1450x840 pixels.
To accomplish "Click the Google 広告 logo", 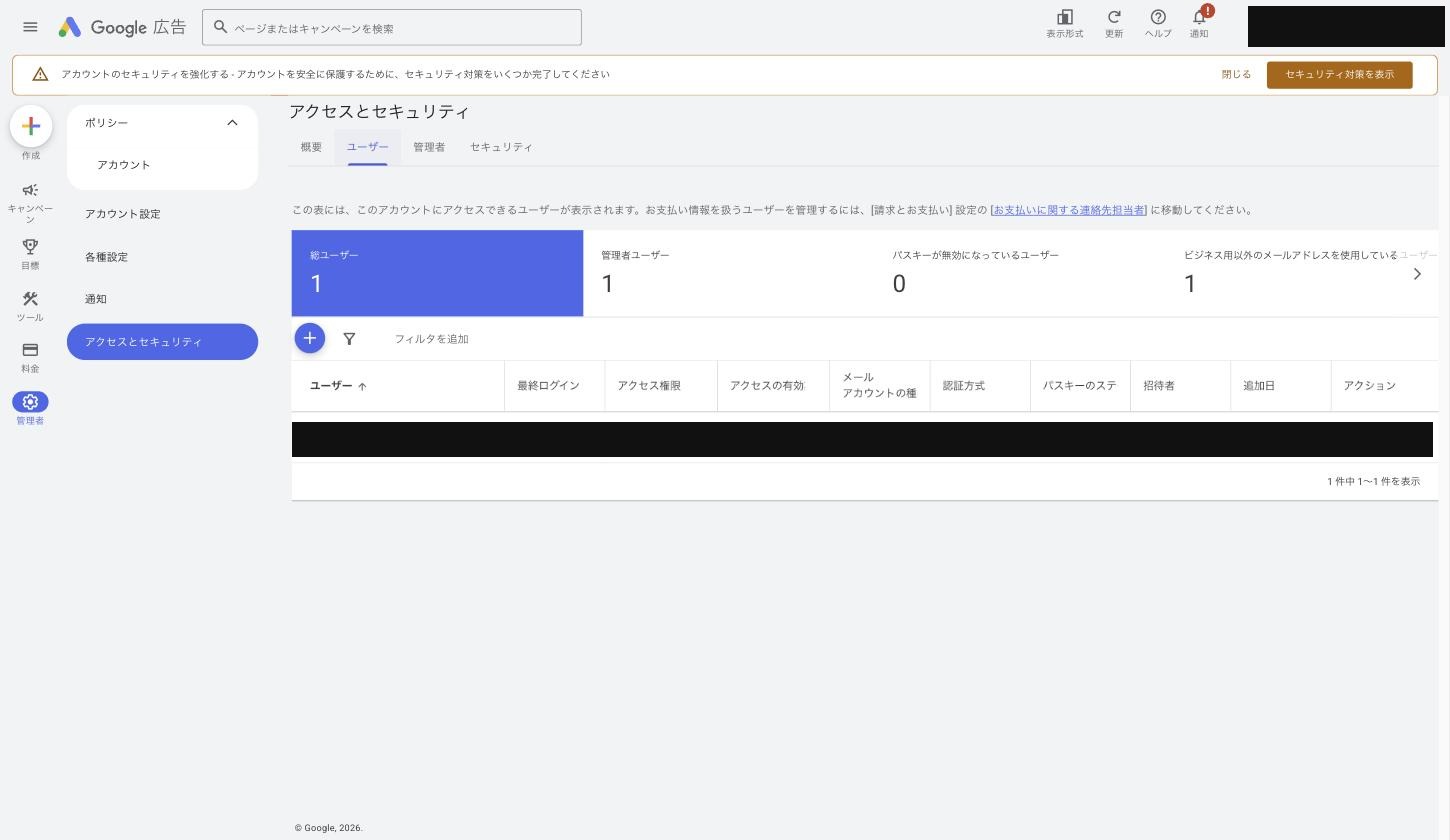I will click(x=122, y=27).
